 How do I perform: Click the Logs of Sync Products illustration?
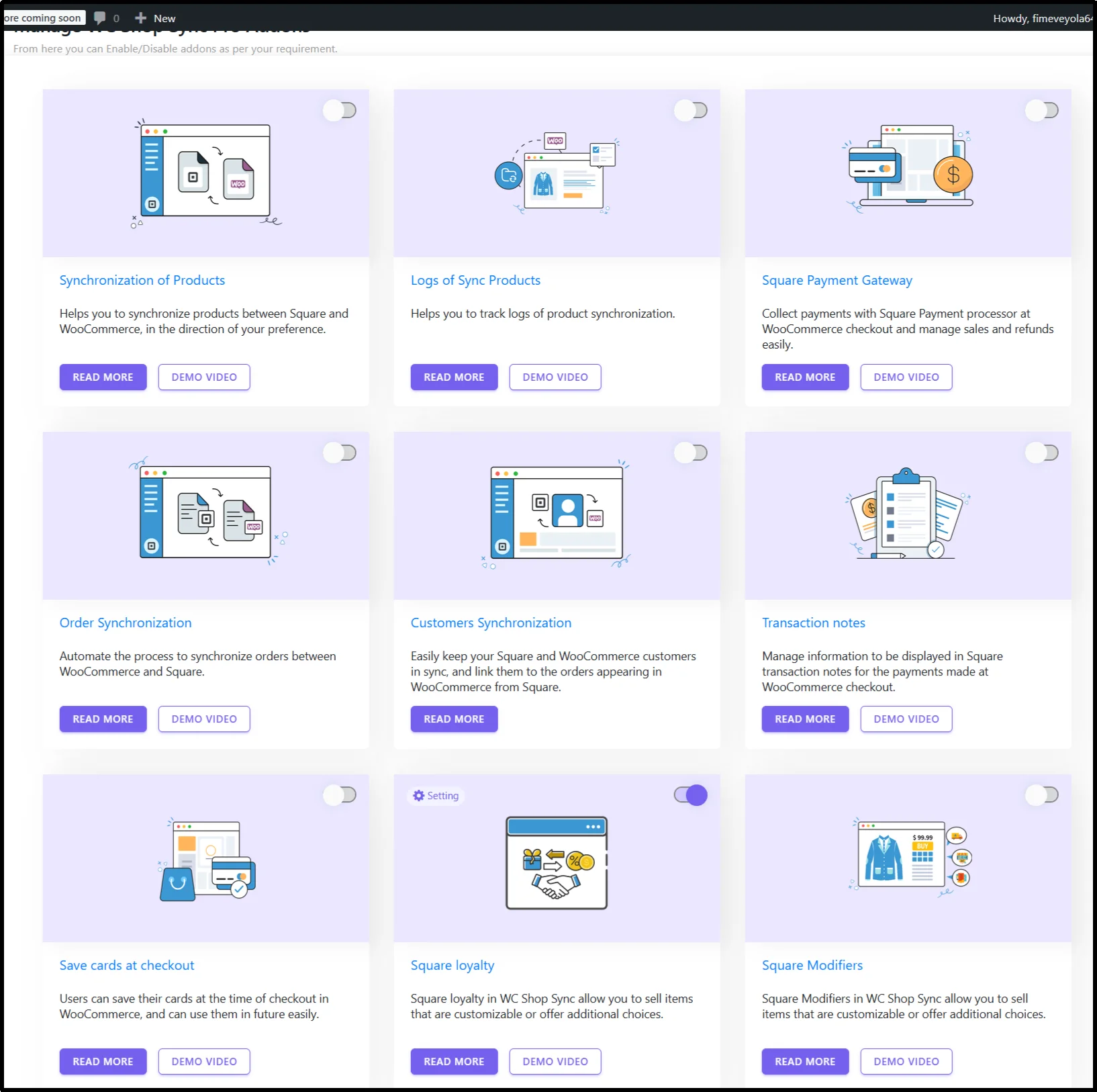coord(557,173)
